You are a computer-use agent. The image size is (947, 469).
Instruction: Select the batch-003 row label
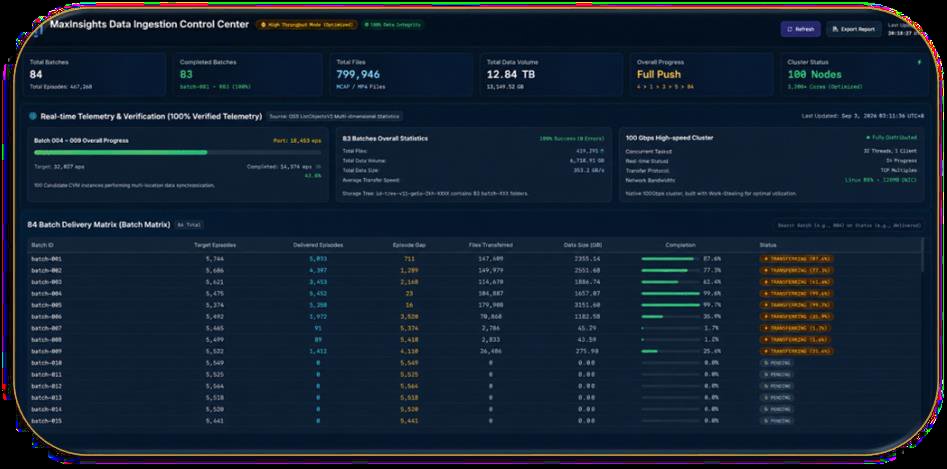coord(47,282)
